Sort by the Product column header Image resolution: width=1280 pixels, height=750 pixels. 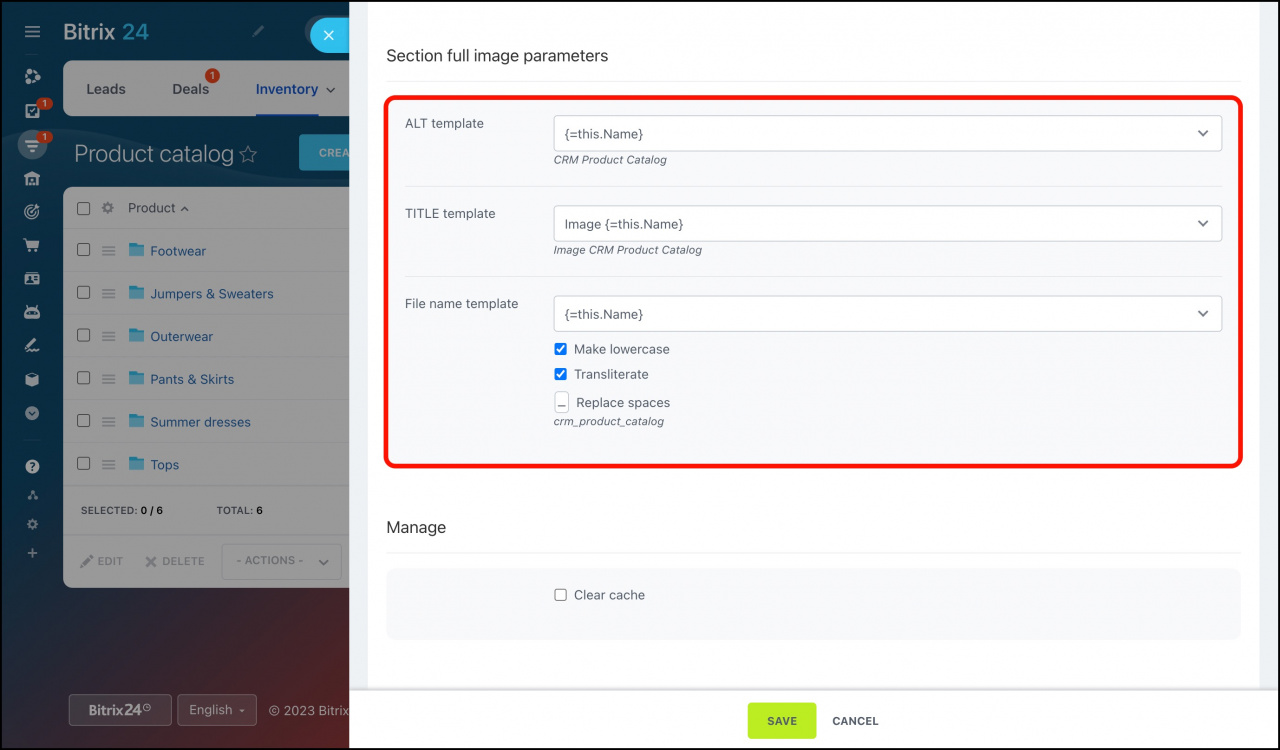(x=158, y=208)
